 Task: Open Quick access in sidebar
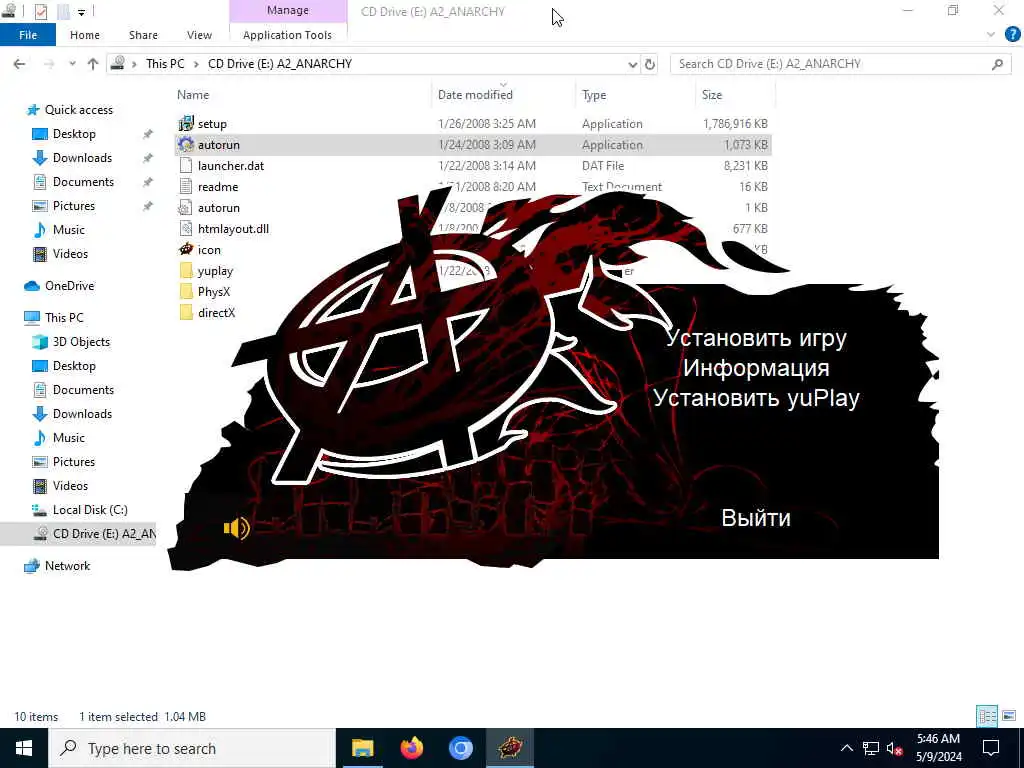pyautogui.click(x=78, y=110)
